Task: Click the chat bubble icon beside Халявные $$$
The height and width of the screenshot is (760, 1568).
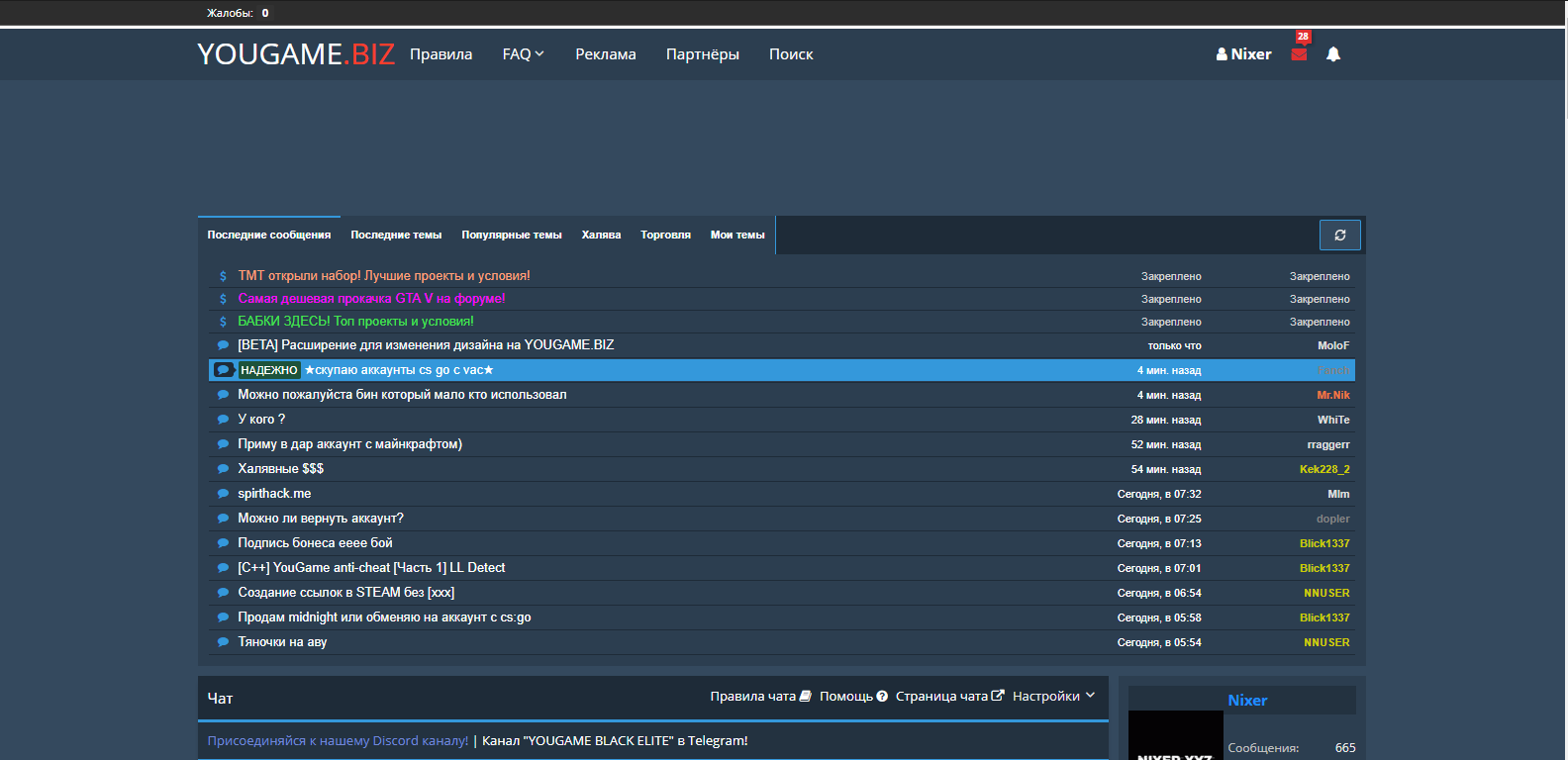Action: point(223,469)
